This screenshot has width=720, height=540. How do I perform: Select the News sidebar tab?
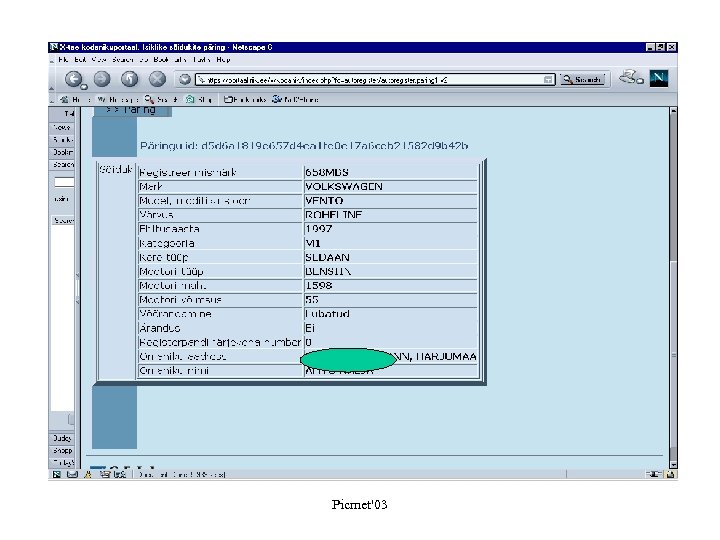coord(62,127)
